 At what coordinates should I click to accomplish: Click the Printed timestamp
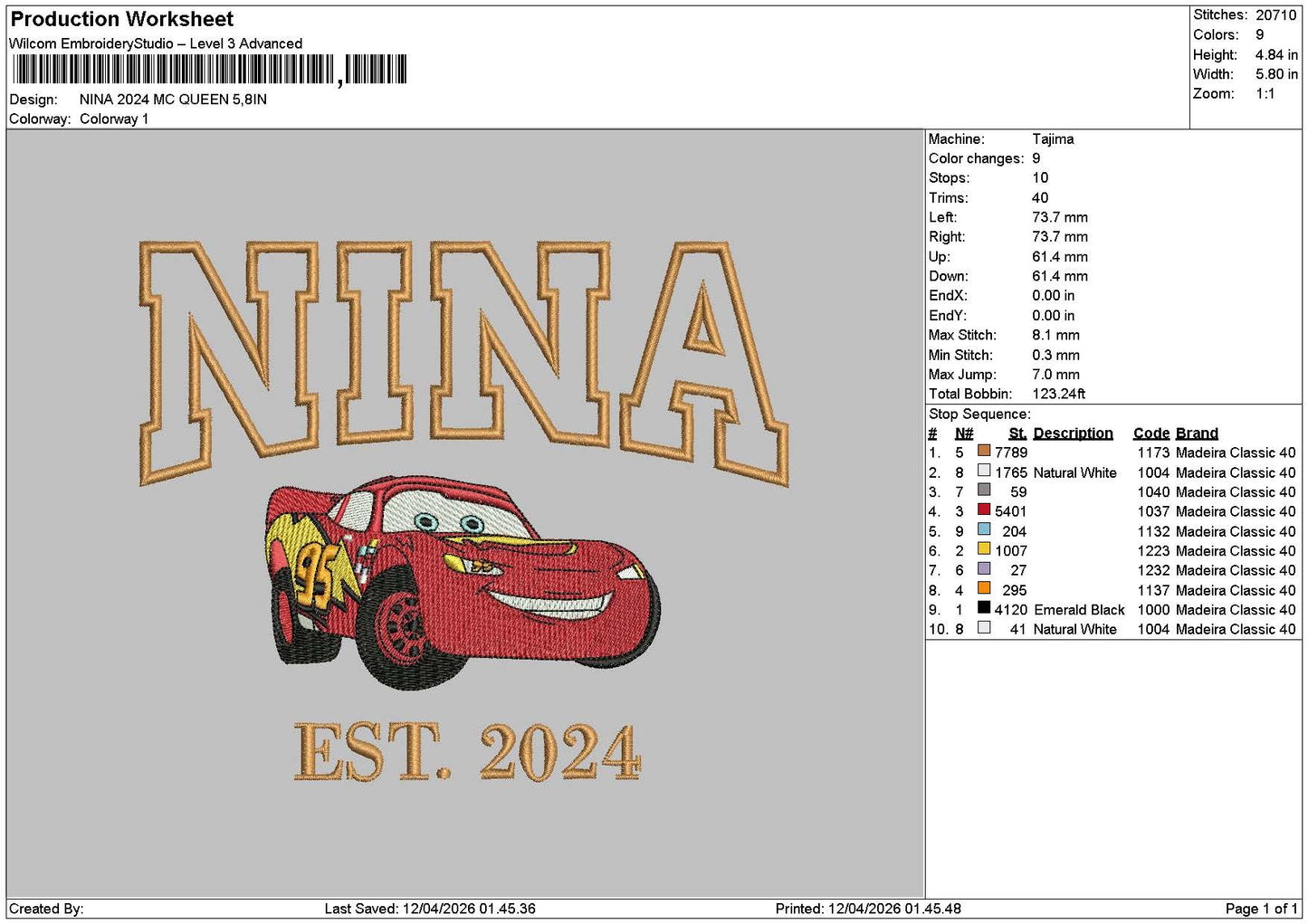[x=868, y=909]
